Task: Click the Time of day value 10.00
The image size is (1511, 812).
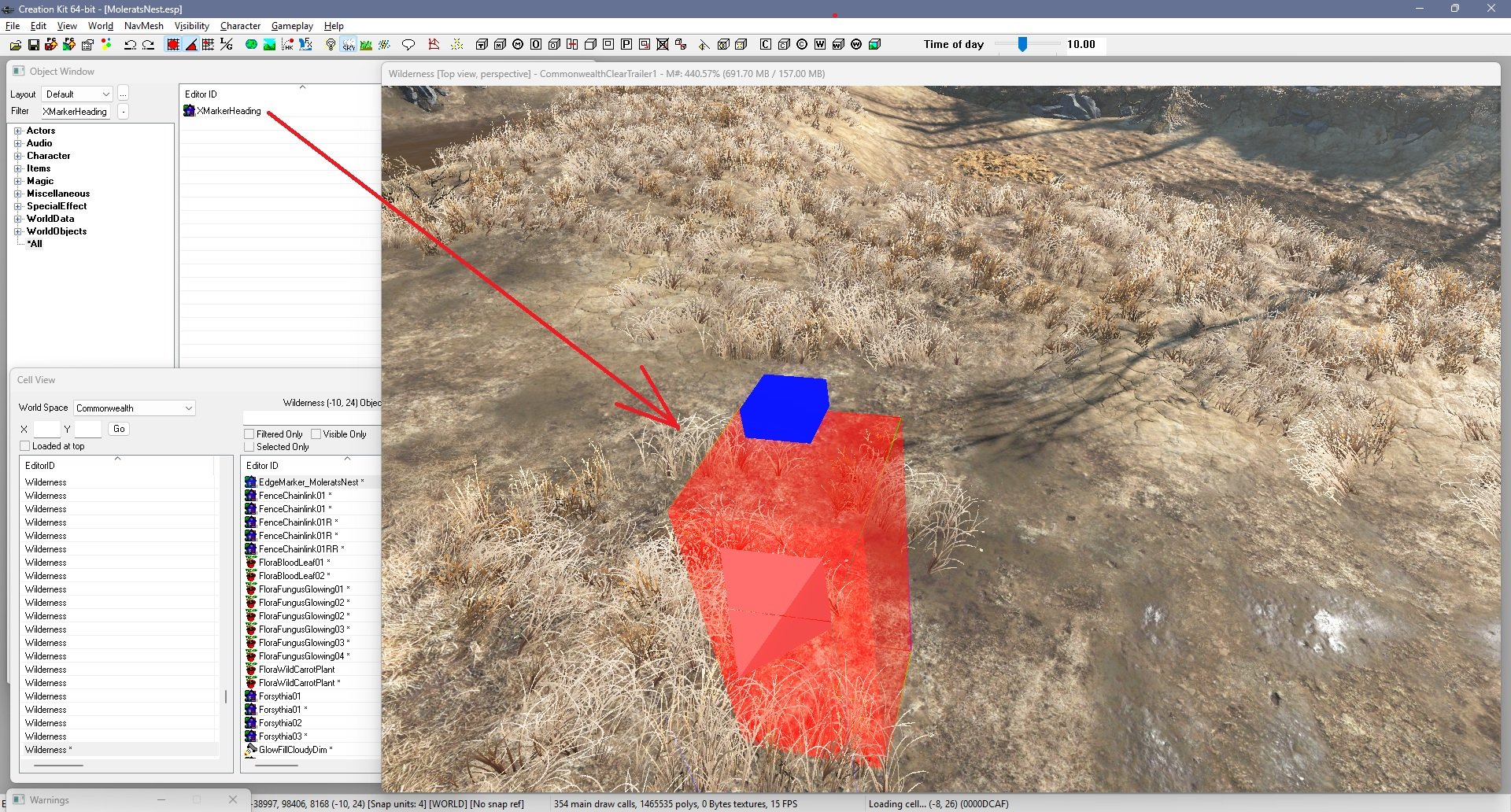Action: [x=1081, y=45]
